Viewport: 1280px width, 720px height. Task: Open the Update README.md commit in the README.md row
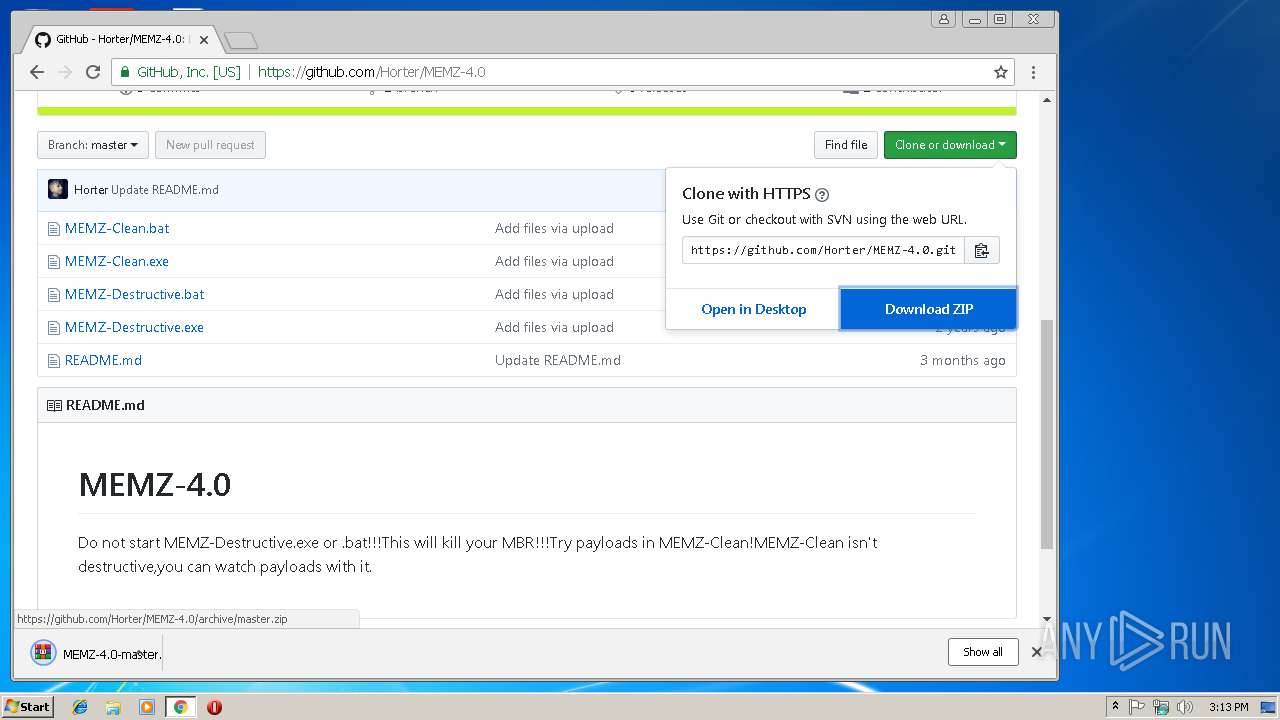coord(558,360)
